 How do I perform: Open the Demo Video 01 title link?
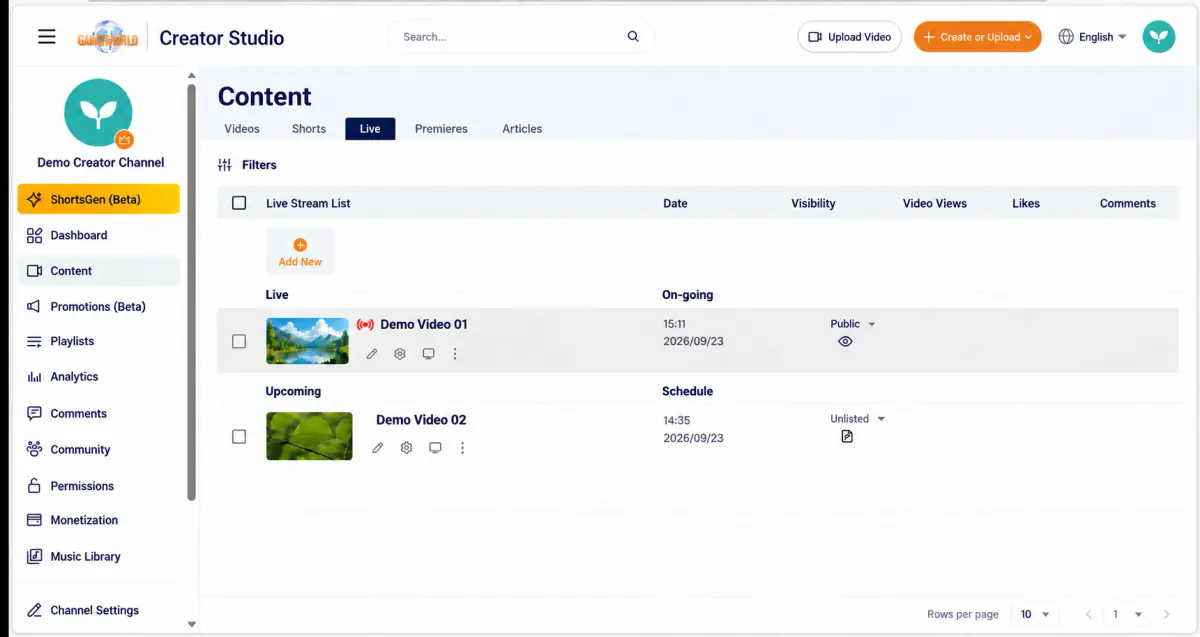424,324
